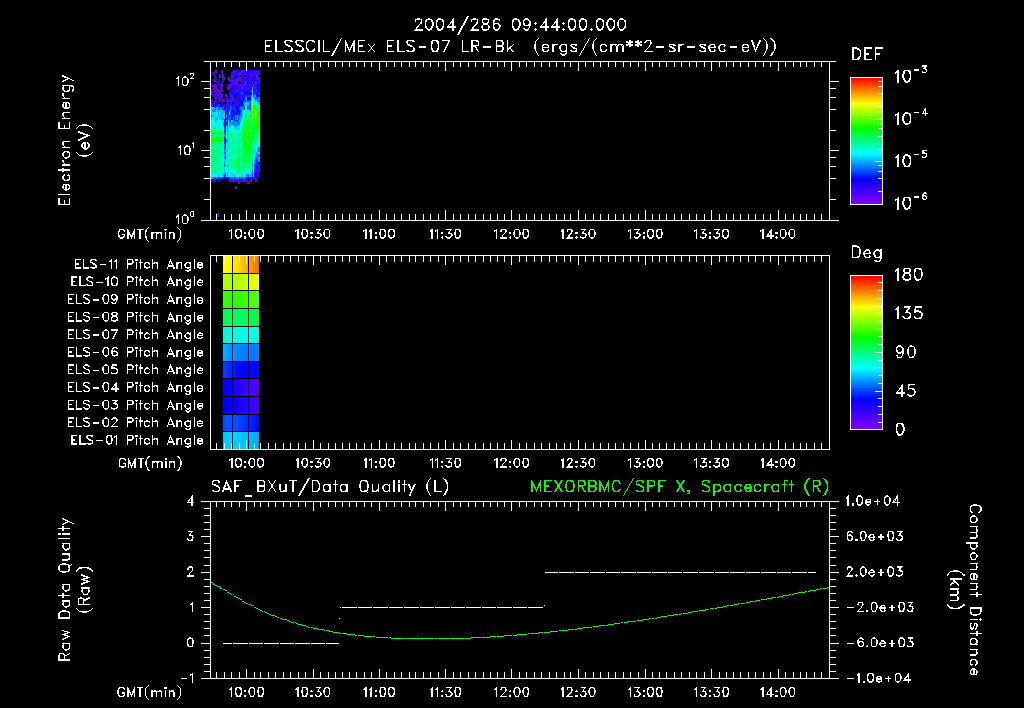Viewport: 1024px width, 708px height.
Task: Click the electron energy spectrogram data block
Action: (x=235, y=125)
